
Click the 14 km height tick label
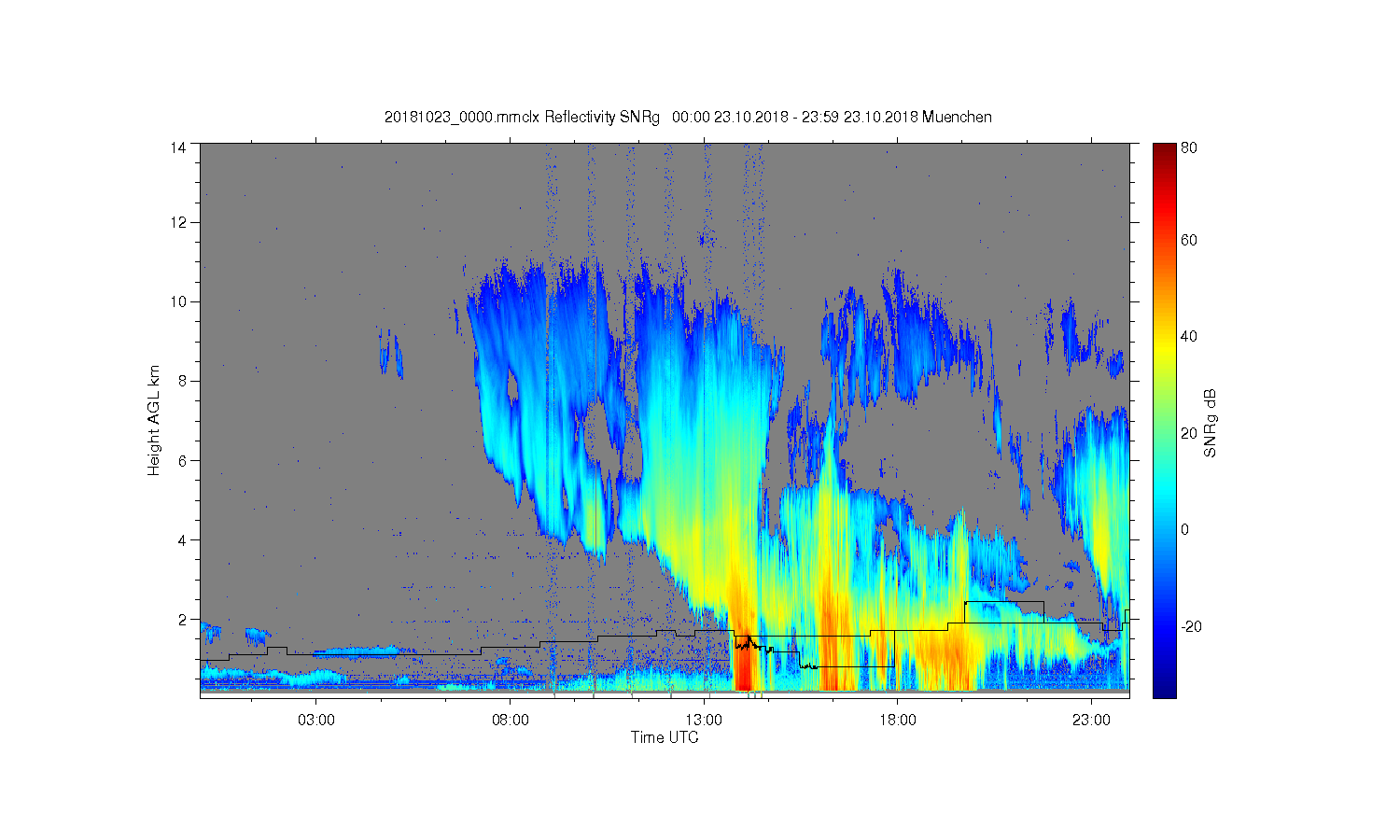click(178, 147)
